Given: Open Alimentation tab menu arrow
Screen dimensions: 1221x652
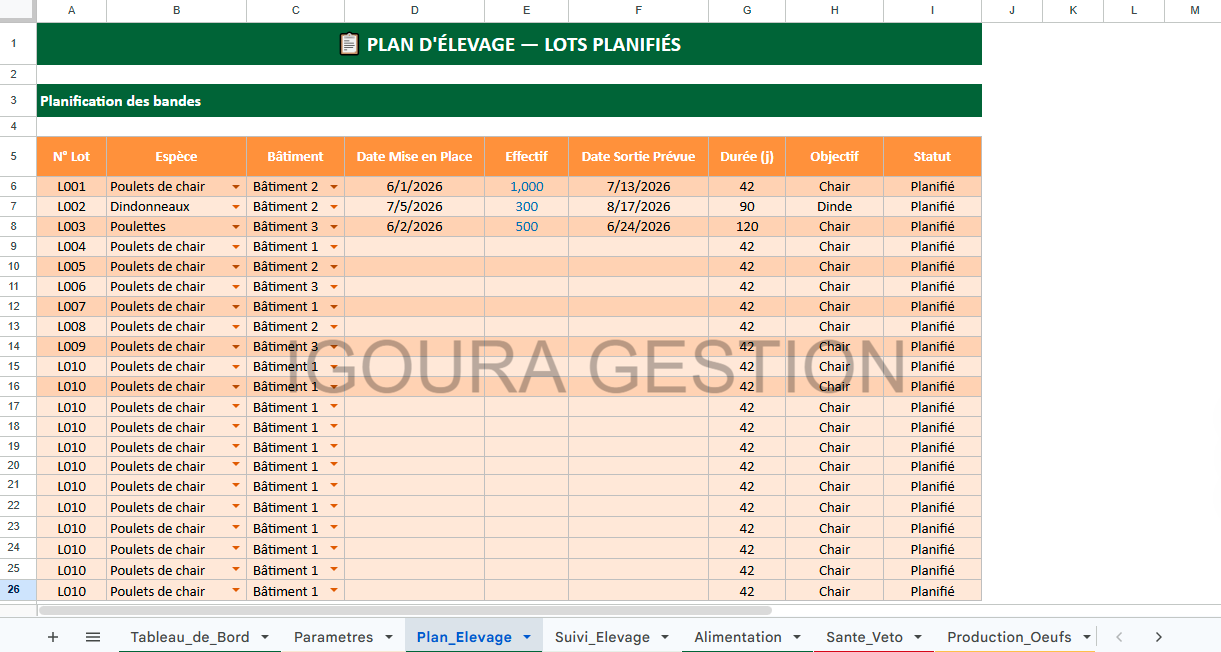Looking at the screenshot, I should (797, 637).
